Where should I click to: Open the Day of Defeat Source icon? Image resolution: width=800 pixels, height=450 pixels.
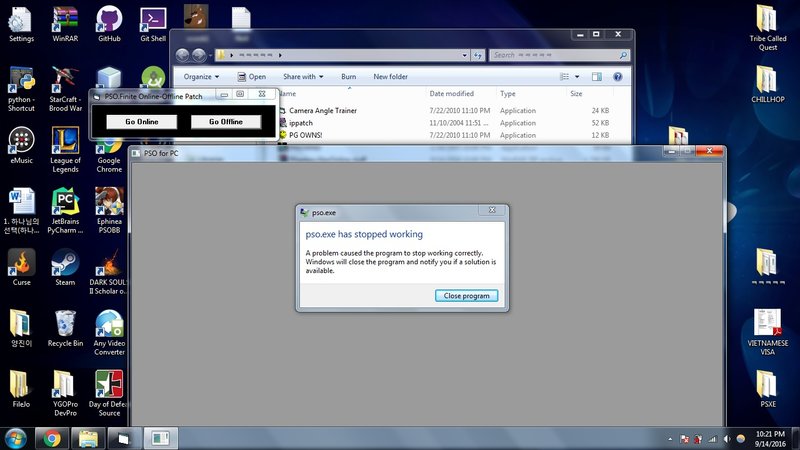click(x=108, y=393)
